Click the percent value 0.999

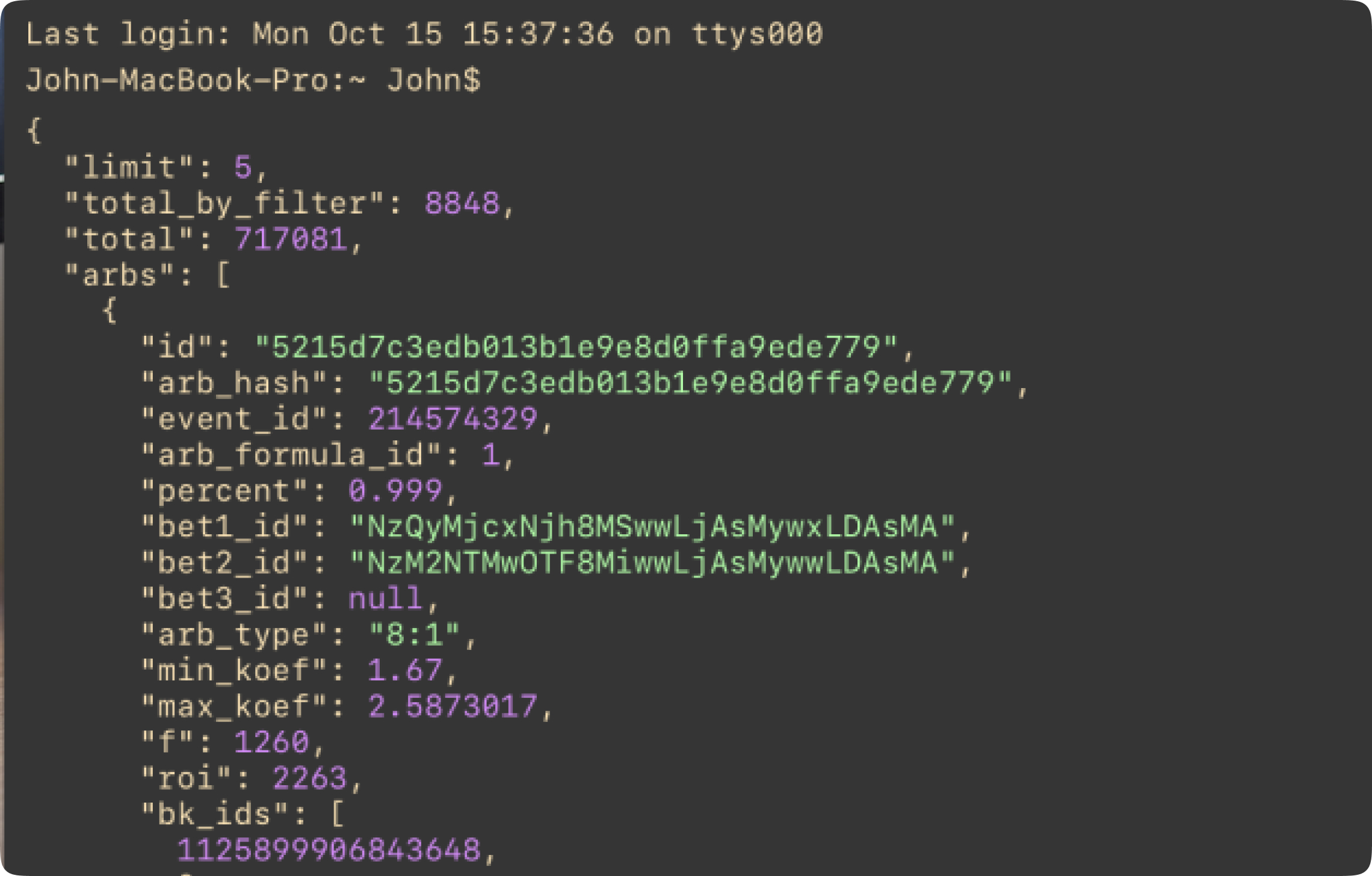(395, 491)
